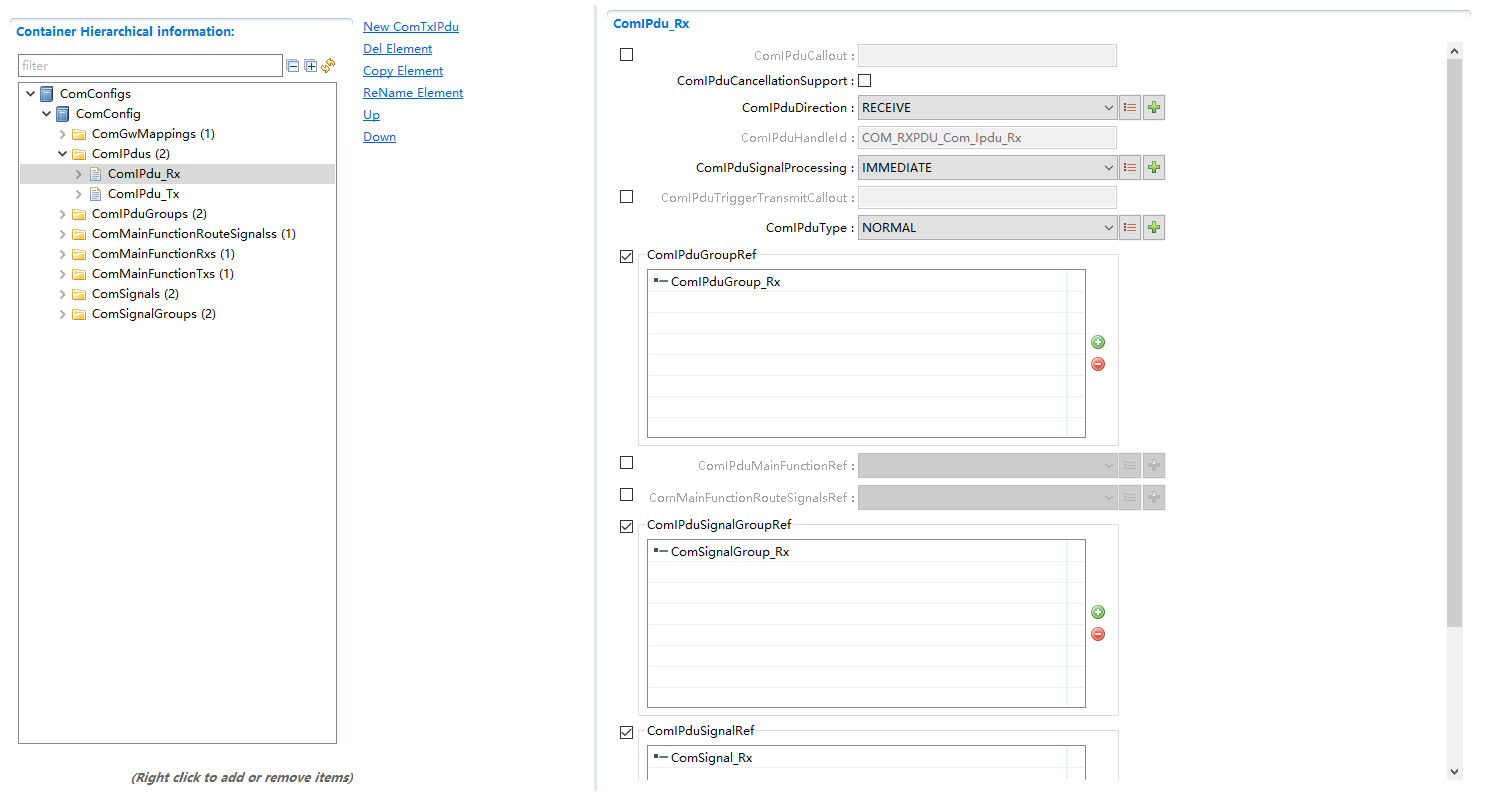Click the filter text field
Image resolution: width=1486 pixels, height=796 pixels.
(x=150, y=66)
